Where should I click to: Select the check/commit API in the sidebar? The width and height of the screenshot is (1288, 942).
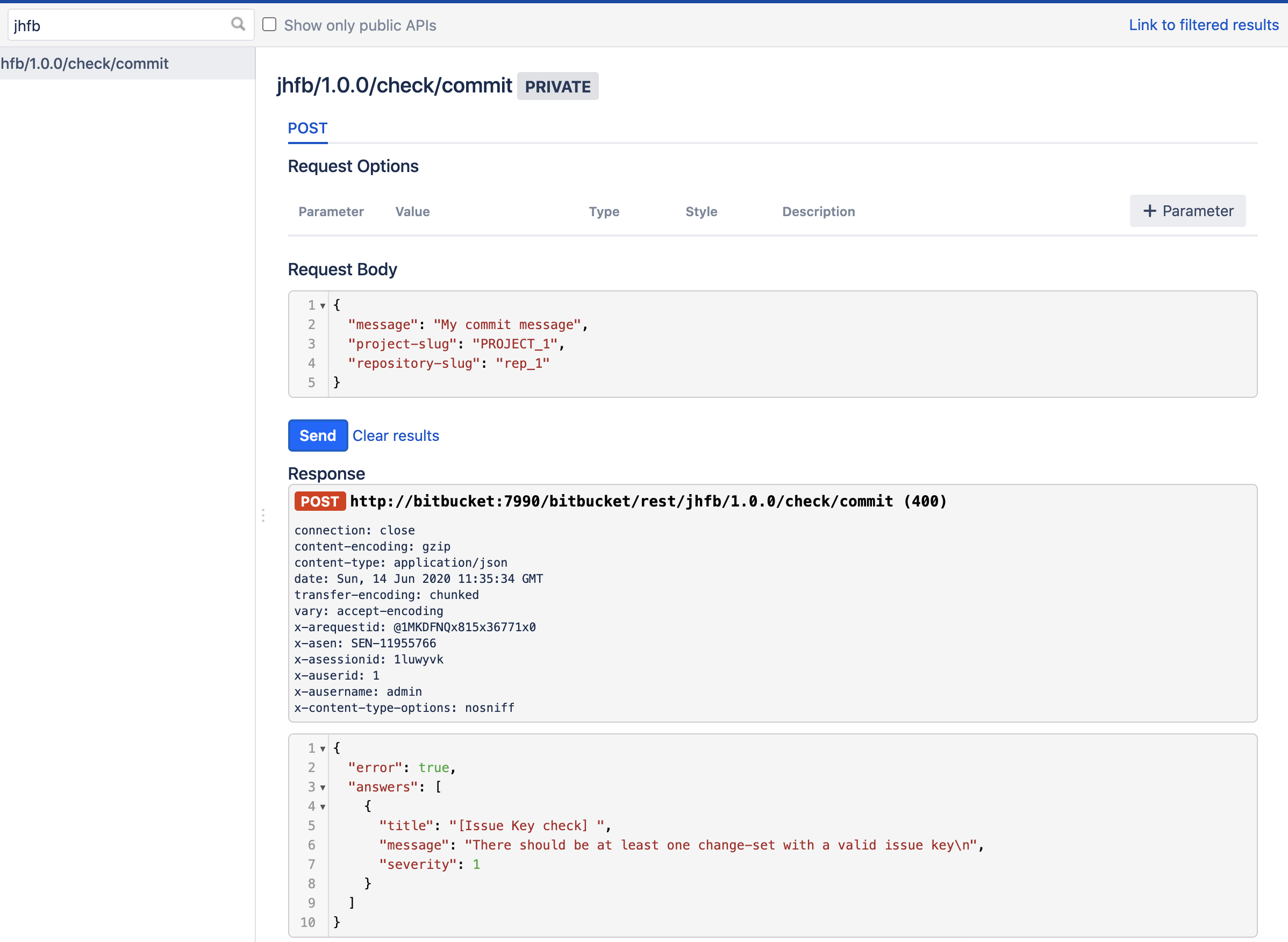click(85, 63)
